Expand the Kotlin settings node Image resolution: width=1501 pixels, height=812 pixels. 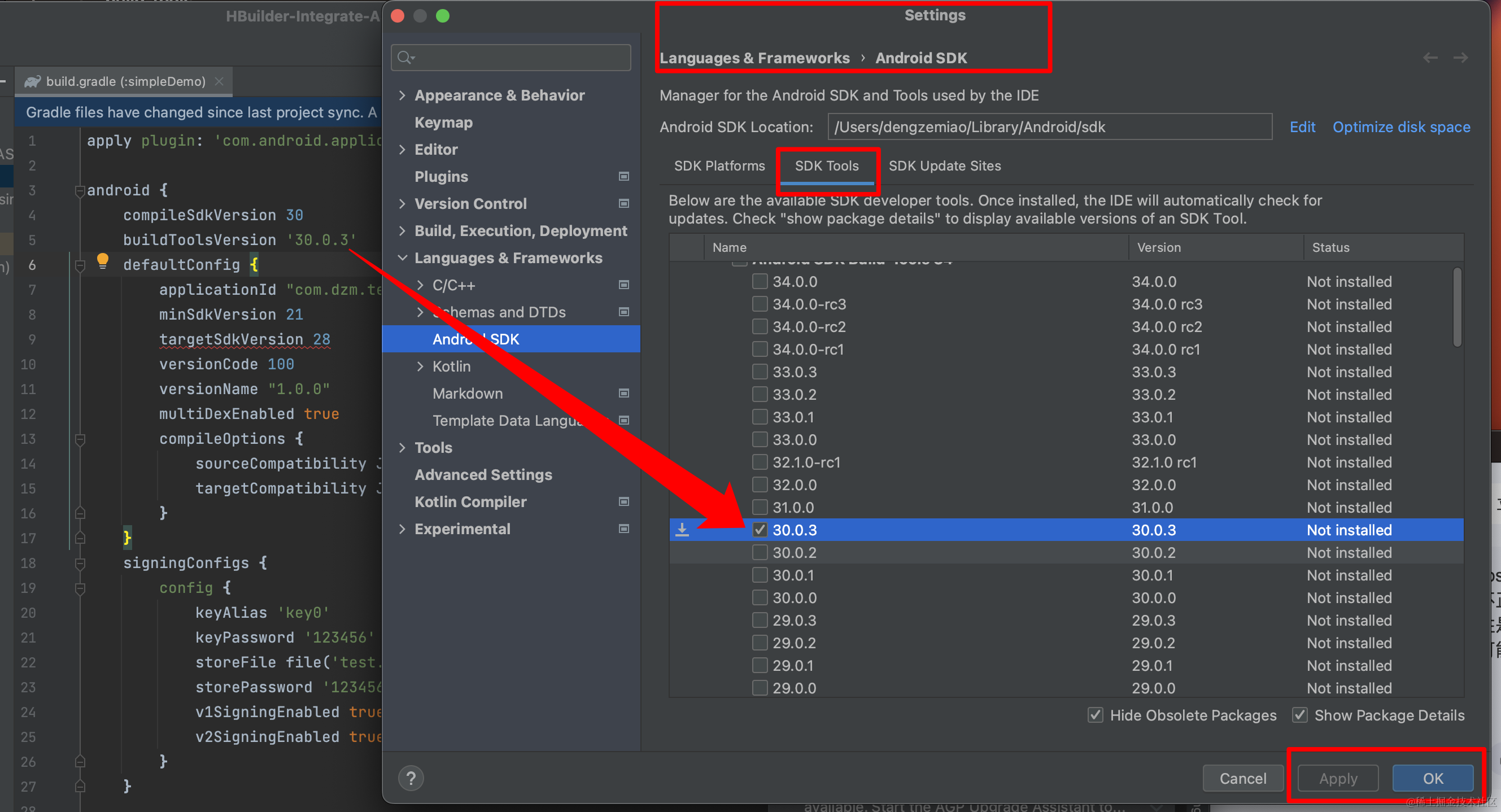[x=420, y=366]
